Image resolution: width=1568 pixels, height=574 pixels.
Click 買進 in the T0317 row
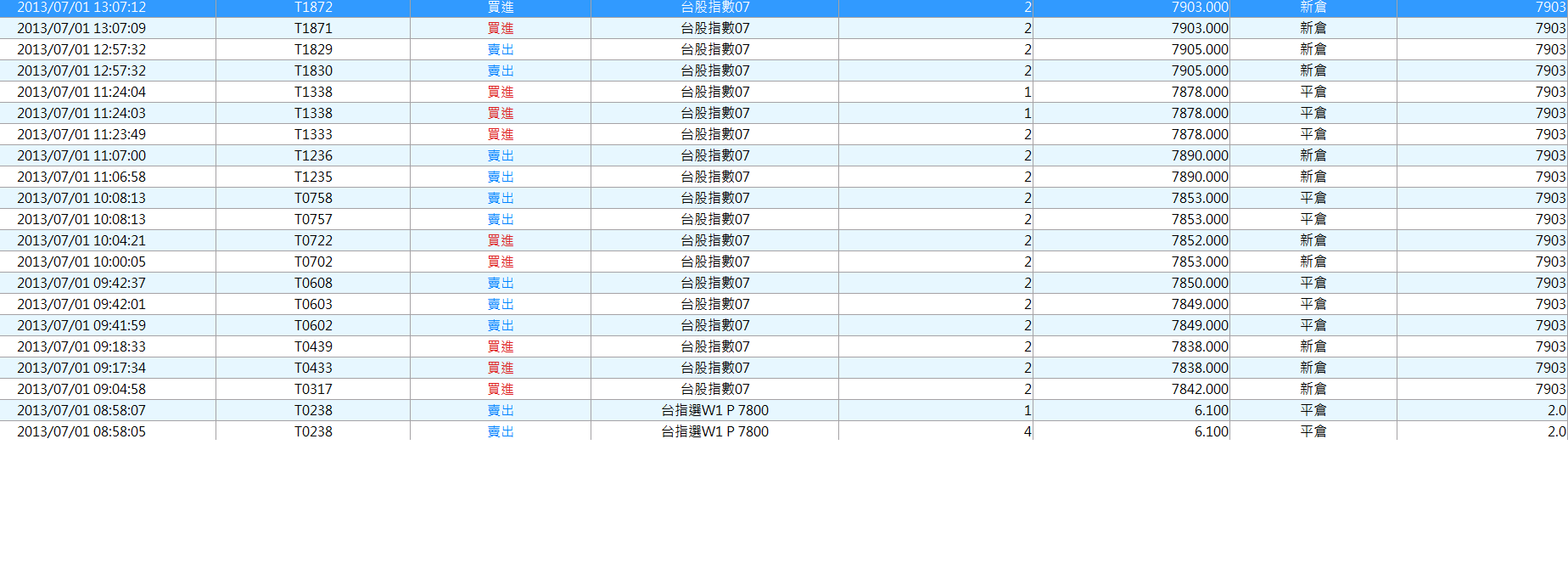pos(501,389)
